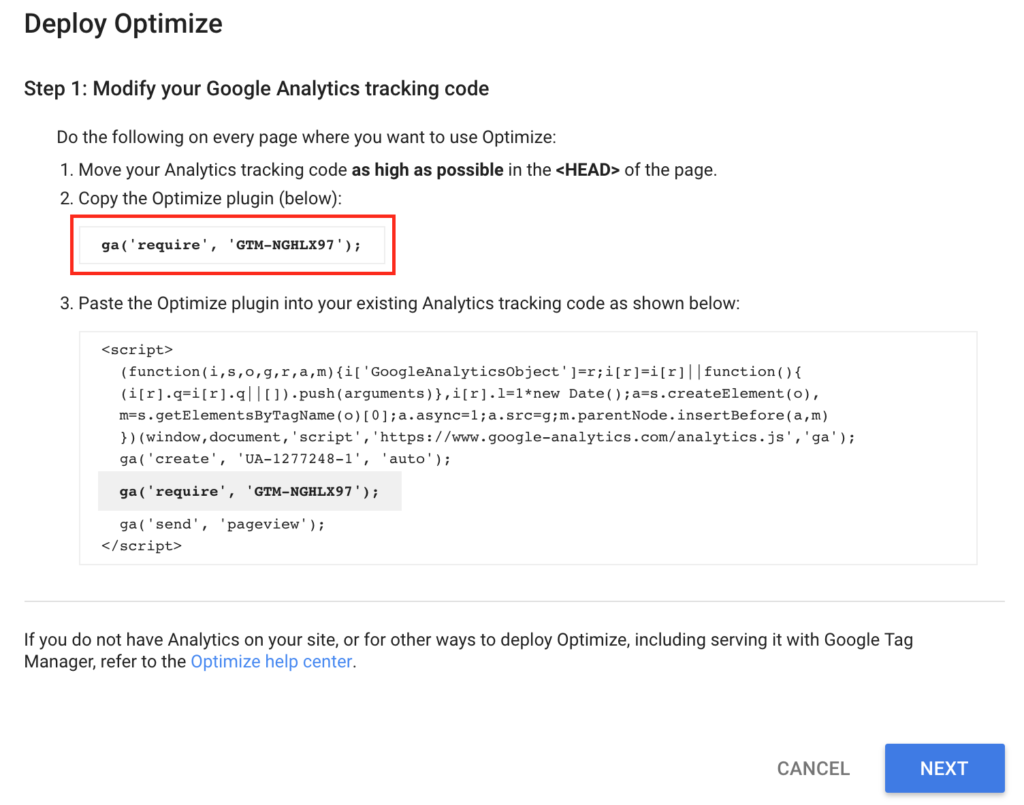Click the bold 'as high as possible' text
The height and width of the screenshot is (805, 1024).
click(x=427, y=170)
